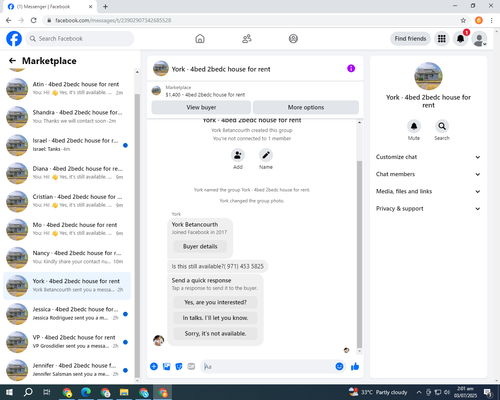Reload the browser page
The height and width of the screenshot is (400, 500).
34,20
